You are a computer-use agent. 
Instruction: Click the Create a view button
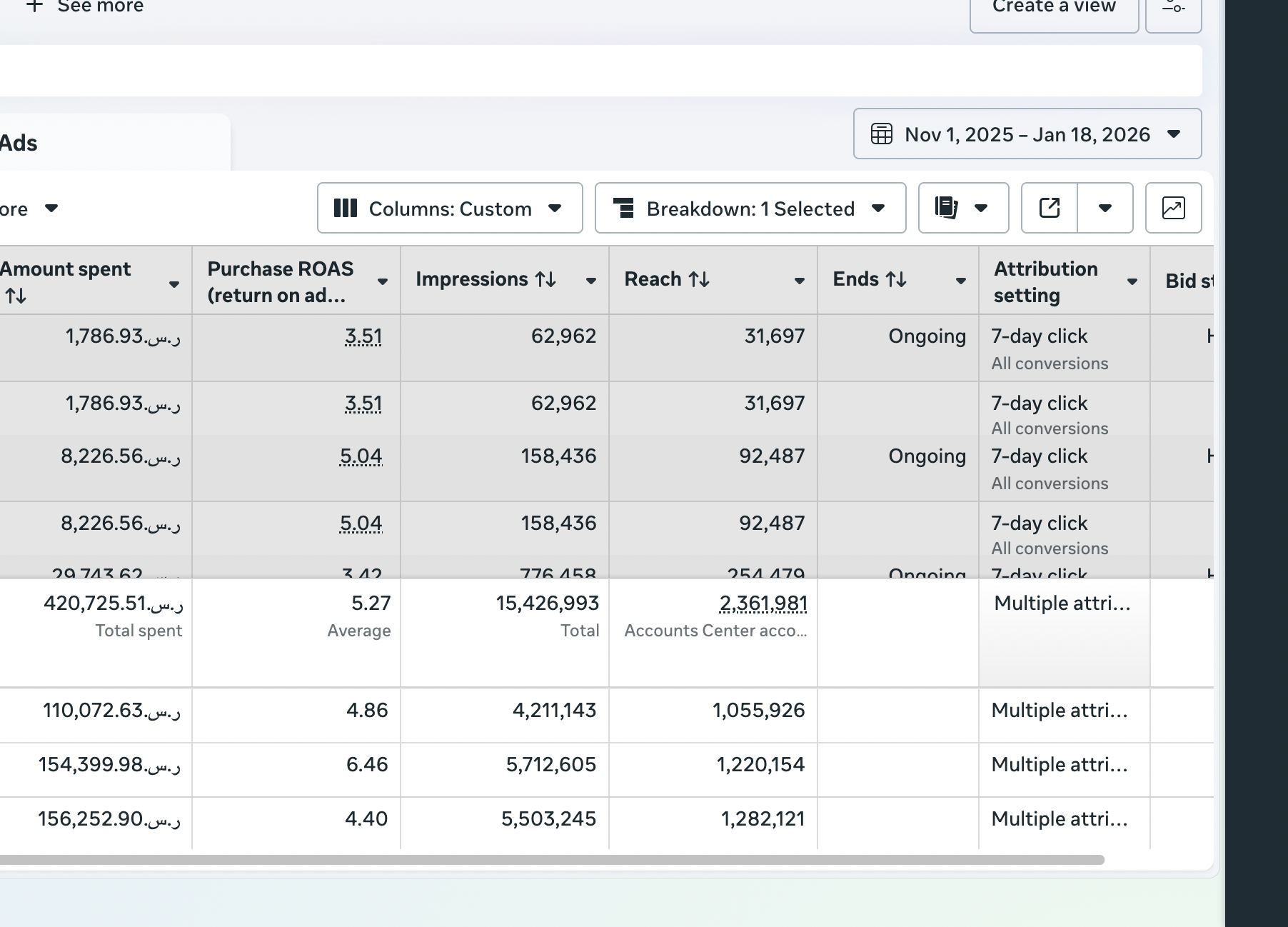[1054, 7]
